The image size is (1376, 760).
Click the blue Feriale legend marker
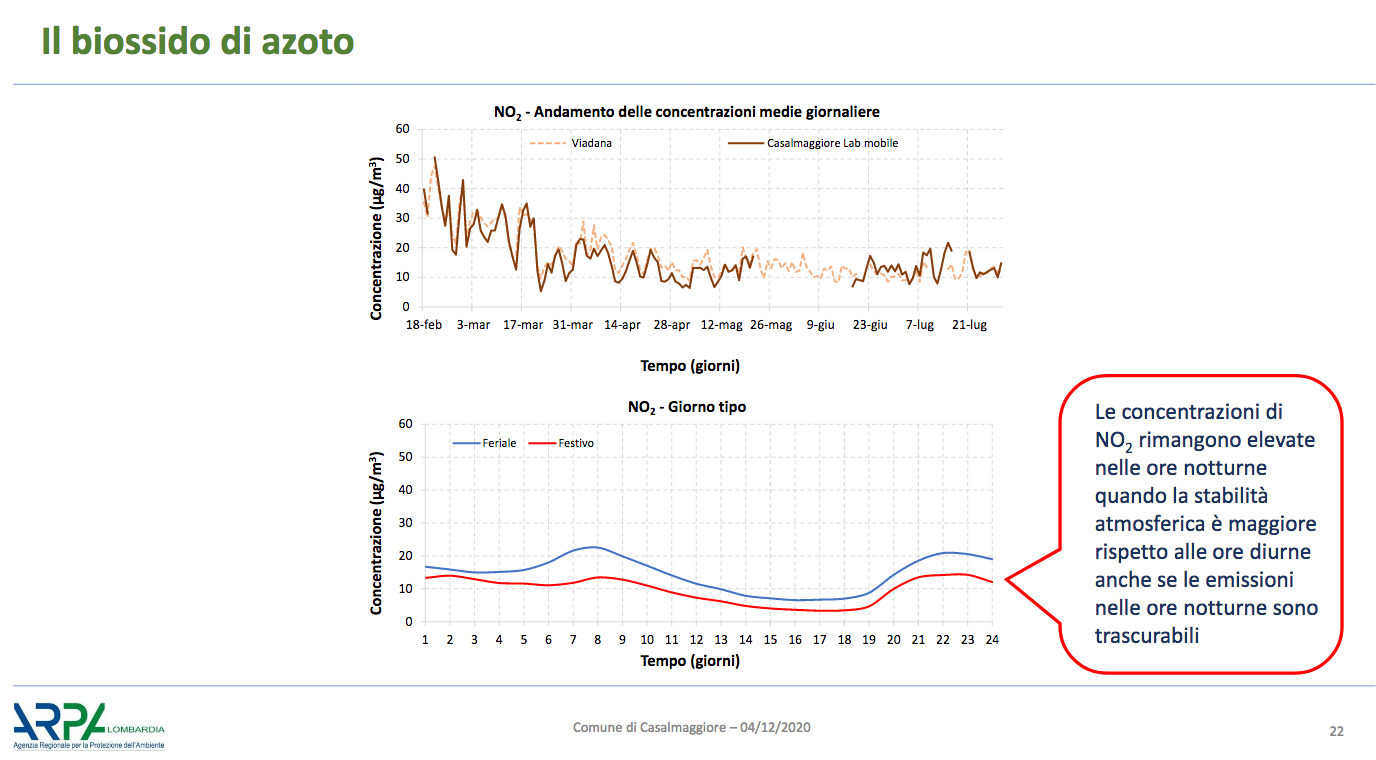466,442
